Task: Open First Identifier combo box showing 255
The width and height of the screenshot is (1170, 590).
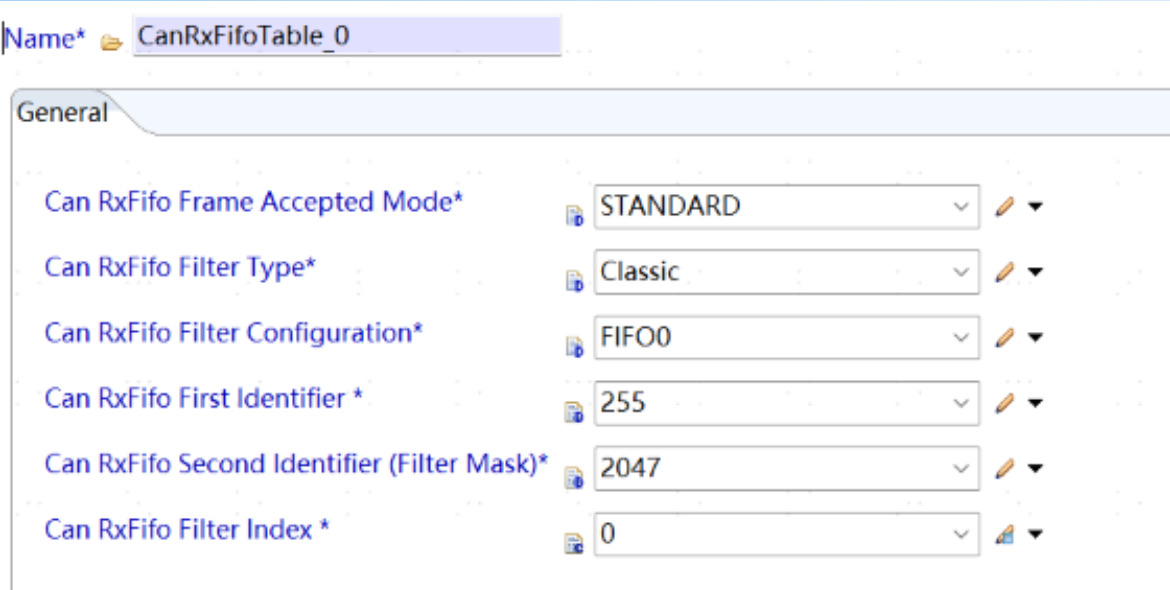Action: 786,404
